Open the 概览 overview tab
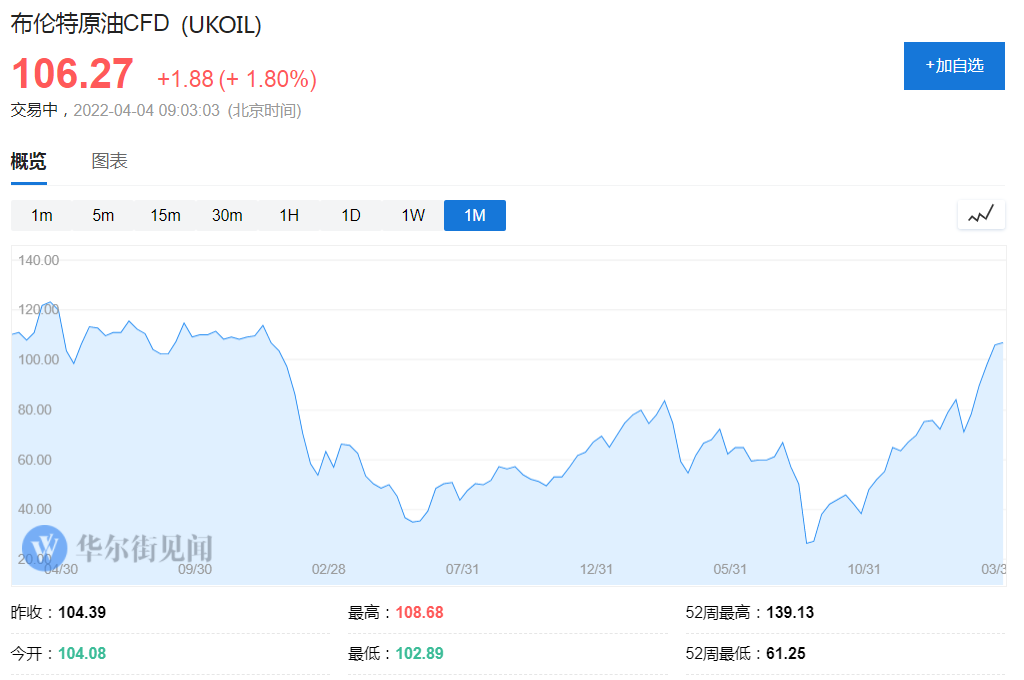The width and height of the screenshot is (1024, 680). coord(28,161)
